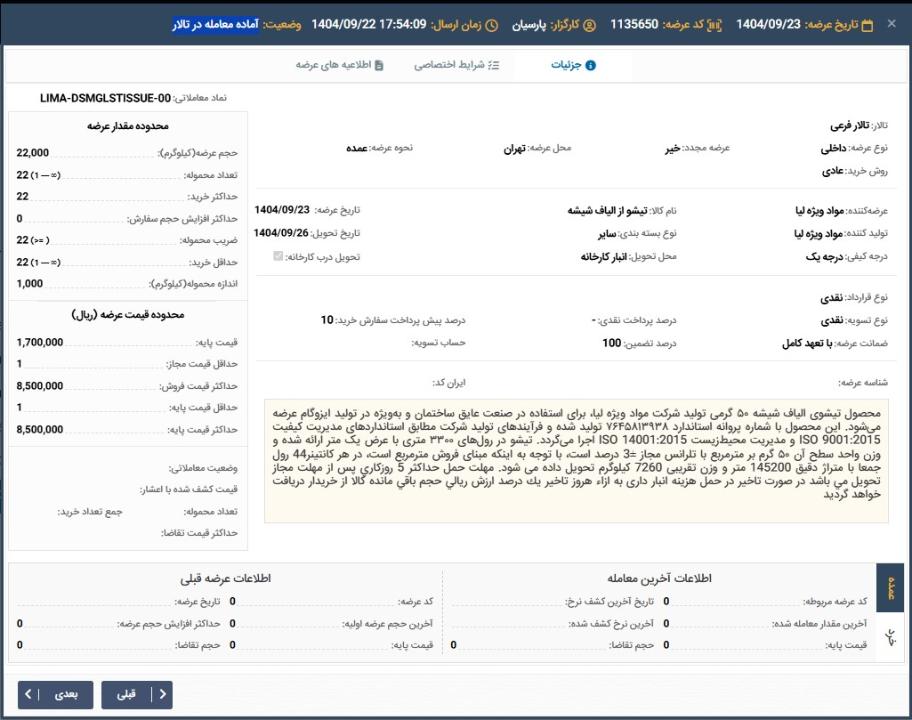Toggle the تحویل درب کارخانه checkbox
912x720 pixels.
click(278, 257)
